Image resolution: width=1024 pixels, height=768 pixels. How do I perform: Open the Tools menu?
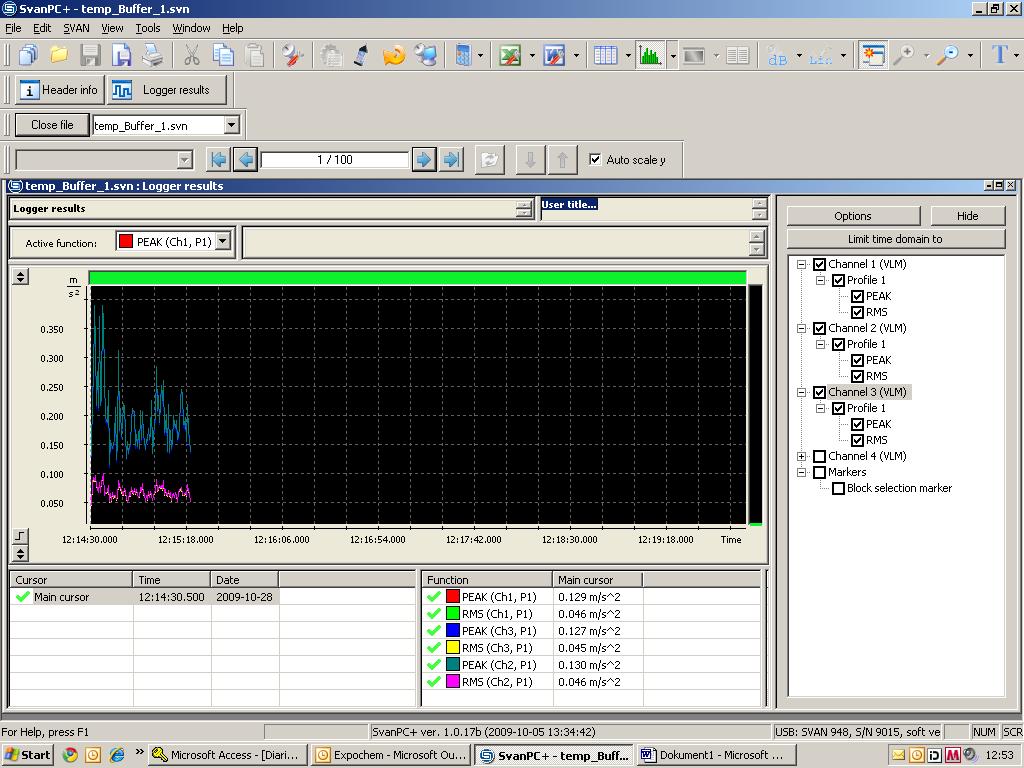pos(148,28)
